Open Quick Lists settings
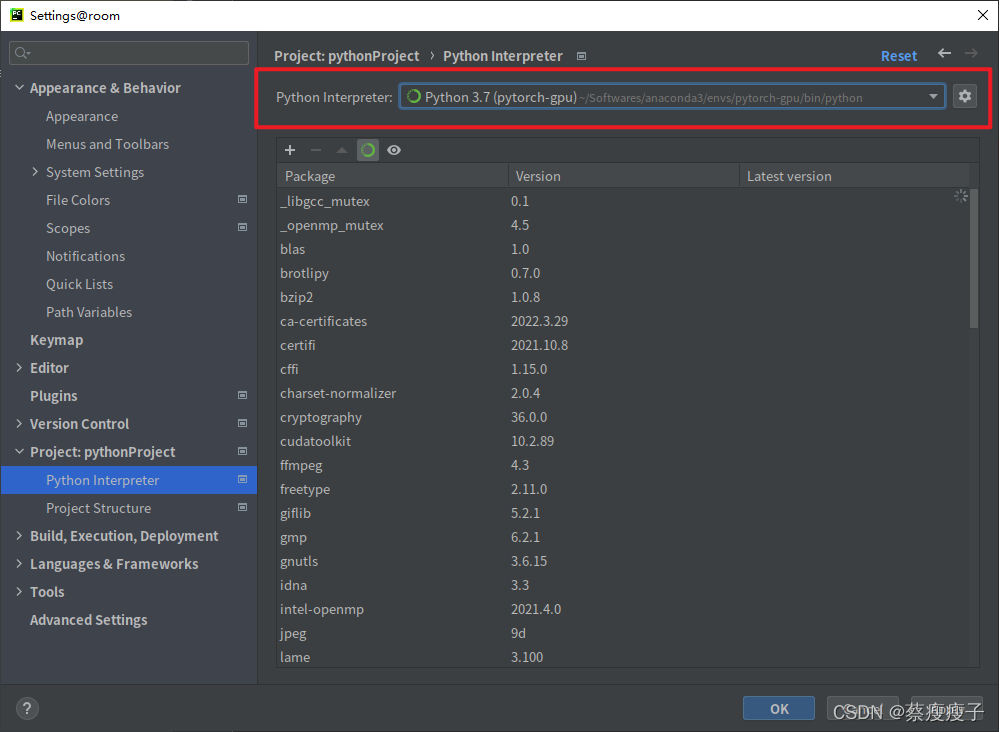Image resolution: width=1000 pixels, height=732 pixels. (x=79, y=284)
